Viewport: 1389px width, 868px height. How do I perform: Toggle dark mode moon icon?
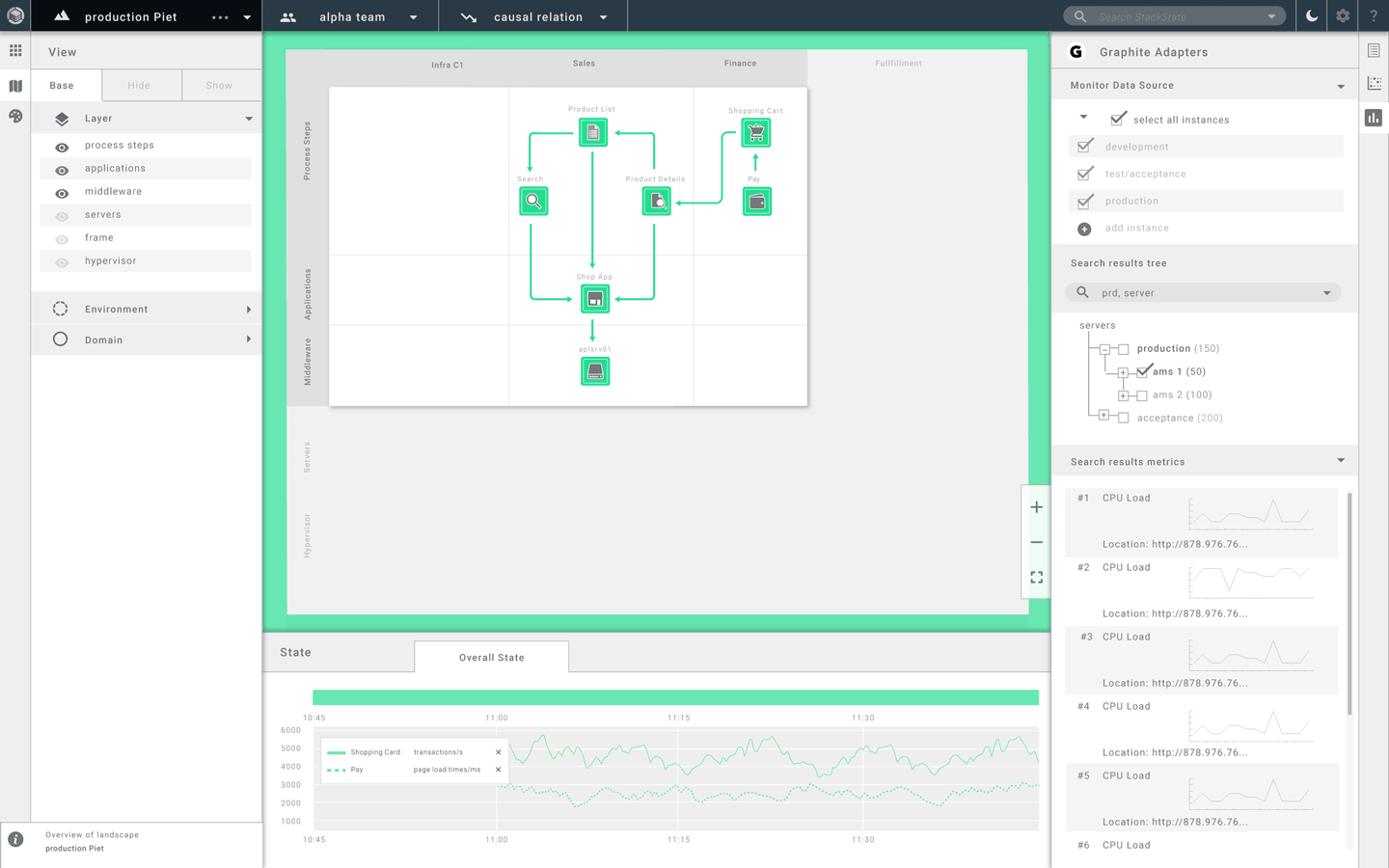point(1312,16)
